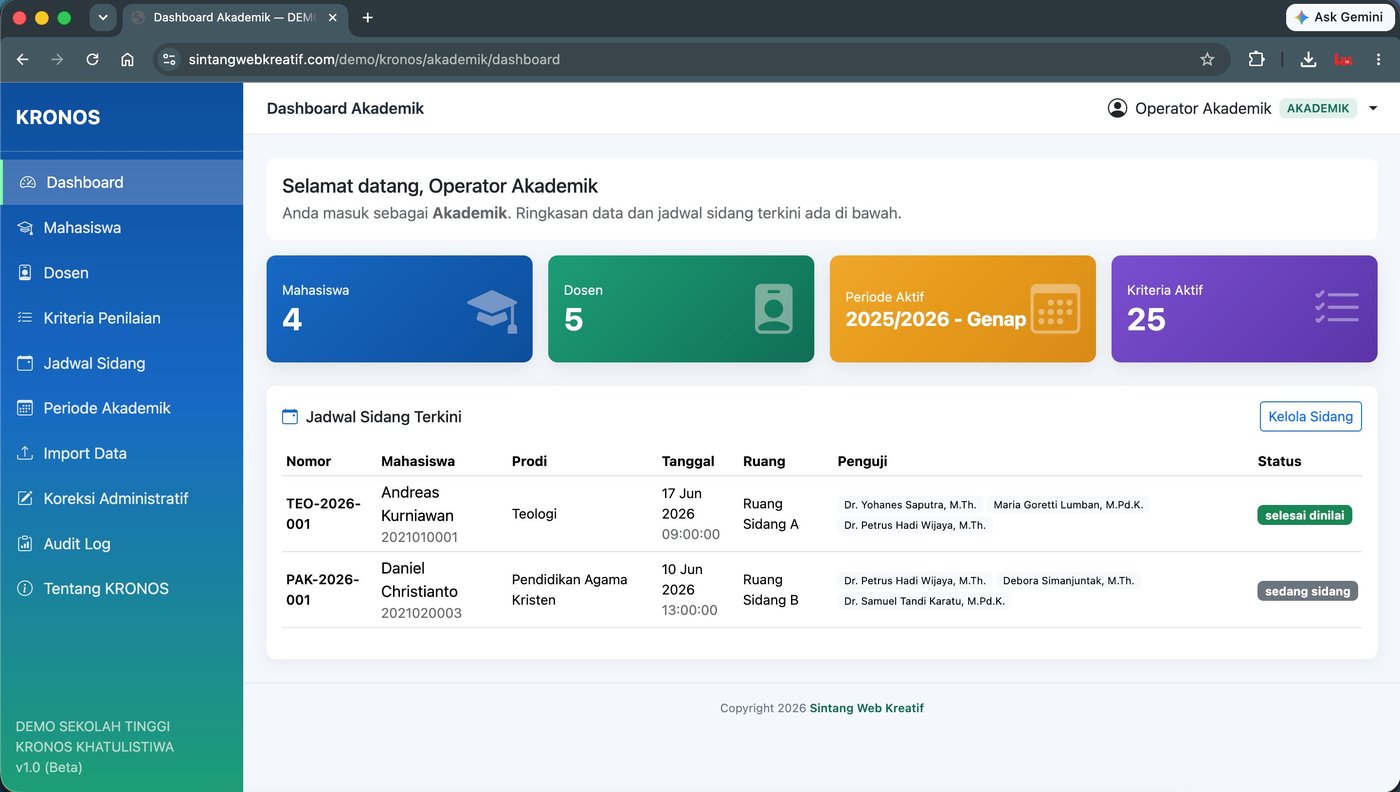Open a new browser tab

(368, 17)
